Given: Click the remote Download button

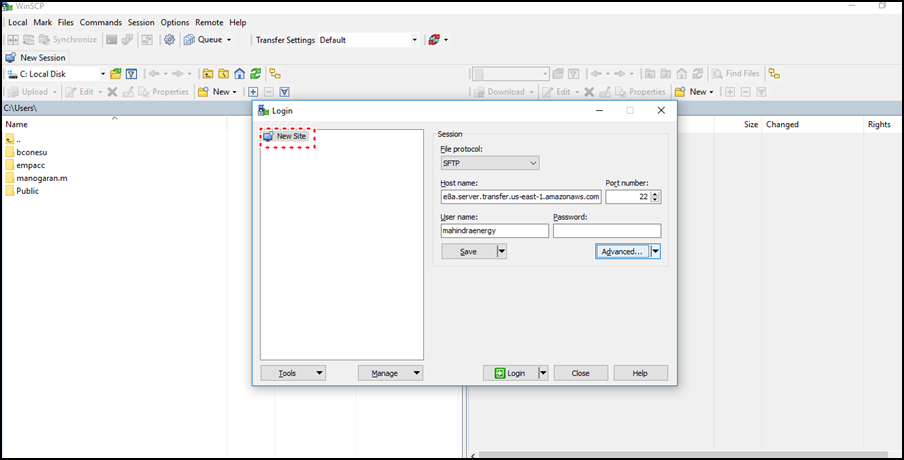Looking at the screenshot, I should coord(499,92).
